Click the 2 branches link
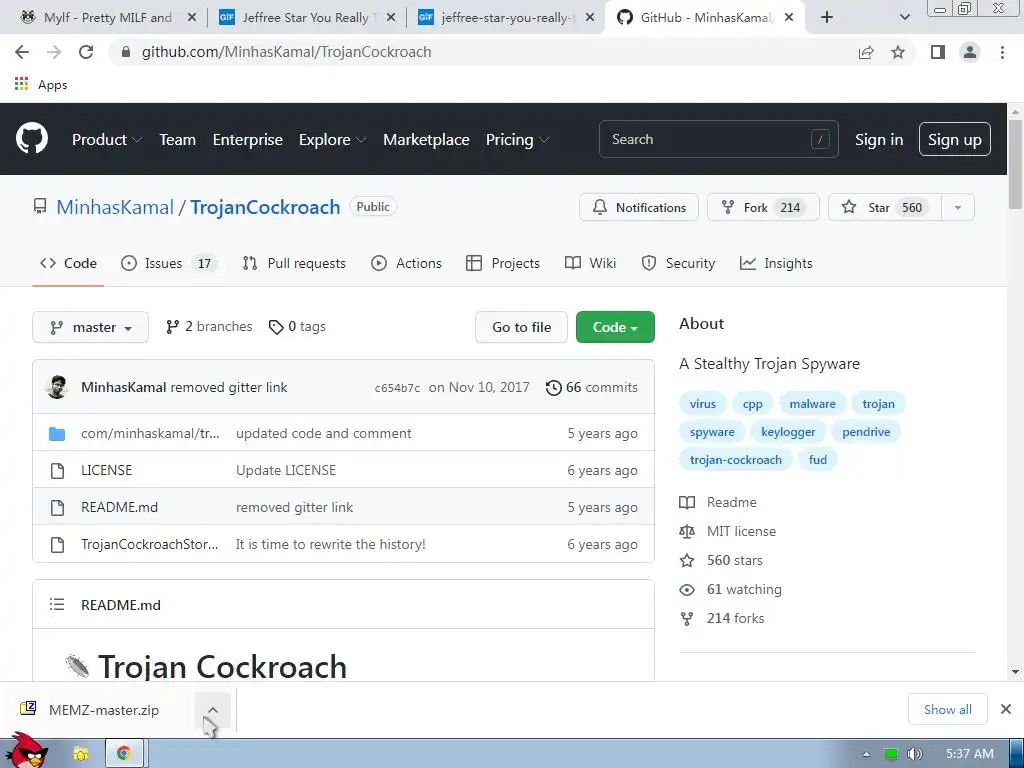The height and width of the screenshot is (768, 1024). (209, 327)
